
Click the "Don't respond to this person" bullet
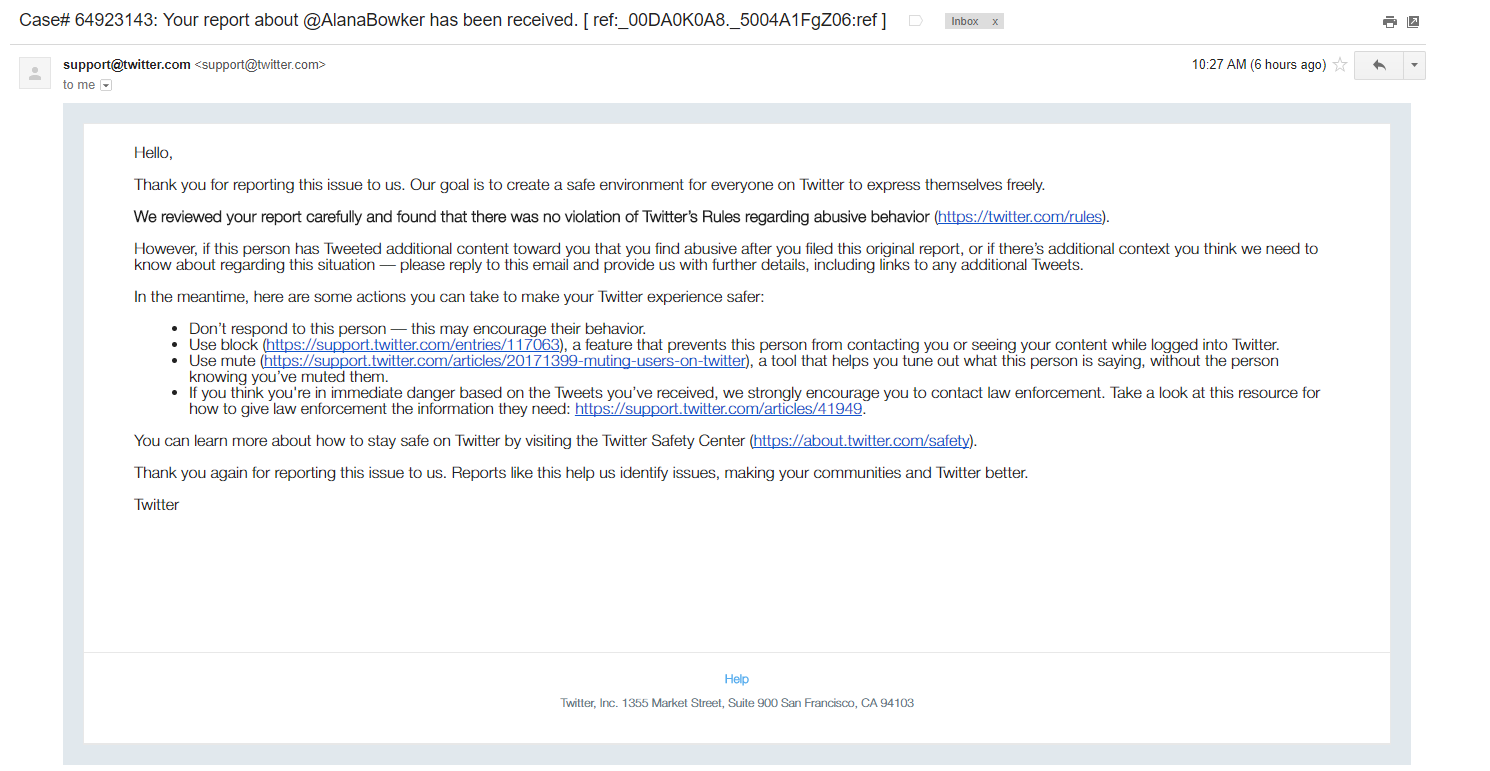point(418,329)
